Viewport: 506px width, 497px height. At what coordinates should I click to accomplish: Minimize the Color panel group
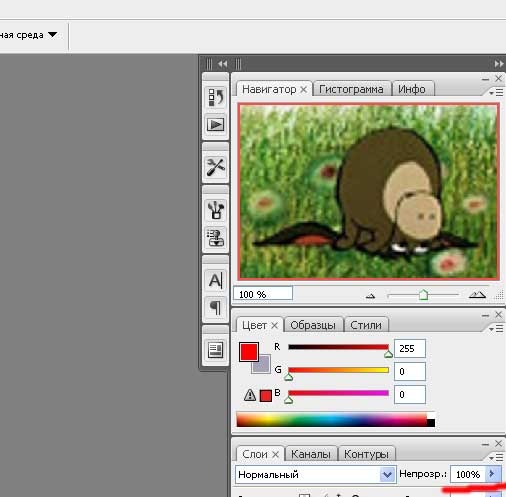click(x=485, y=315)
